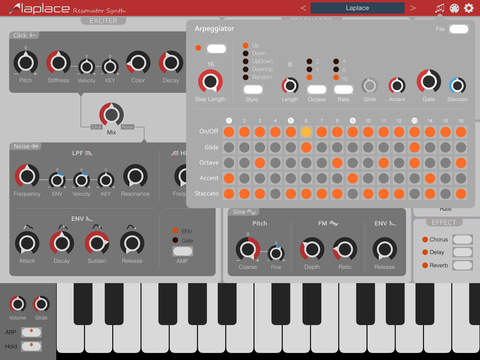Disable Accent on step 9

tap(352, 178)
